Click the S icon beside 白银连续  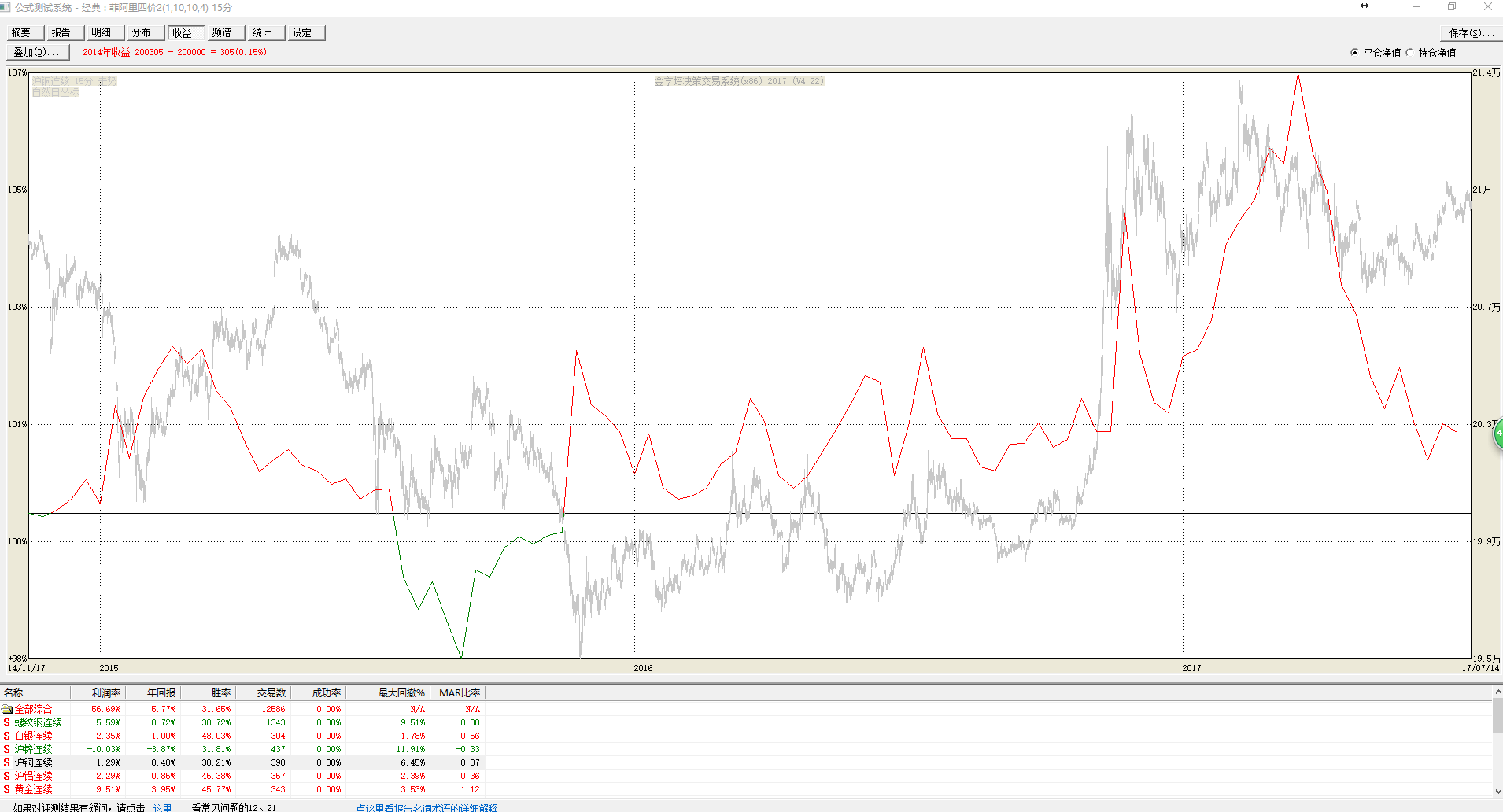click(x=7, y=736)
